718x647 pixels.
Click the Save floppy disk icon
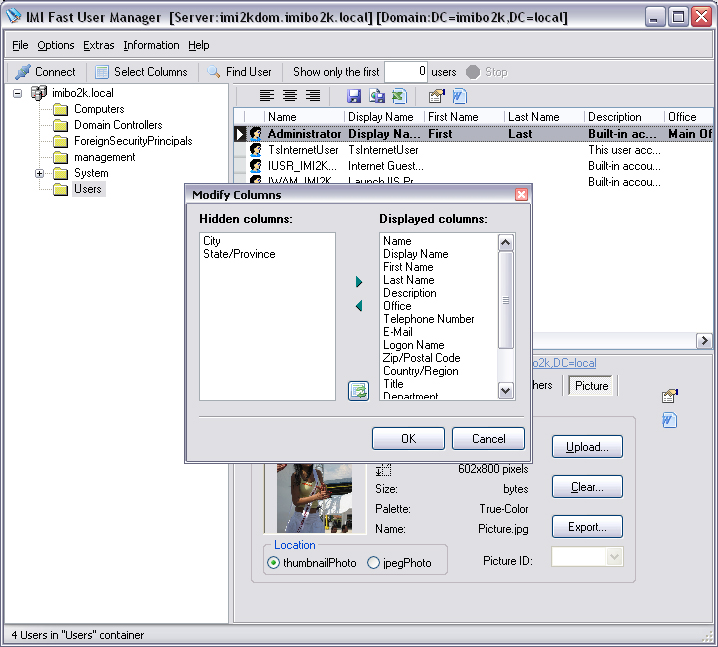(x=354, y=96)
